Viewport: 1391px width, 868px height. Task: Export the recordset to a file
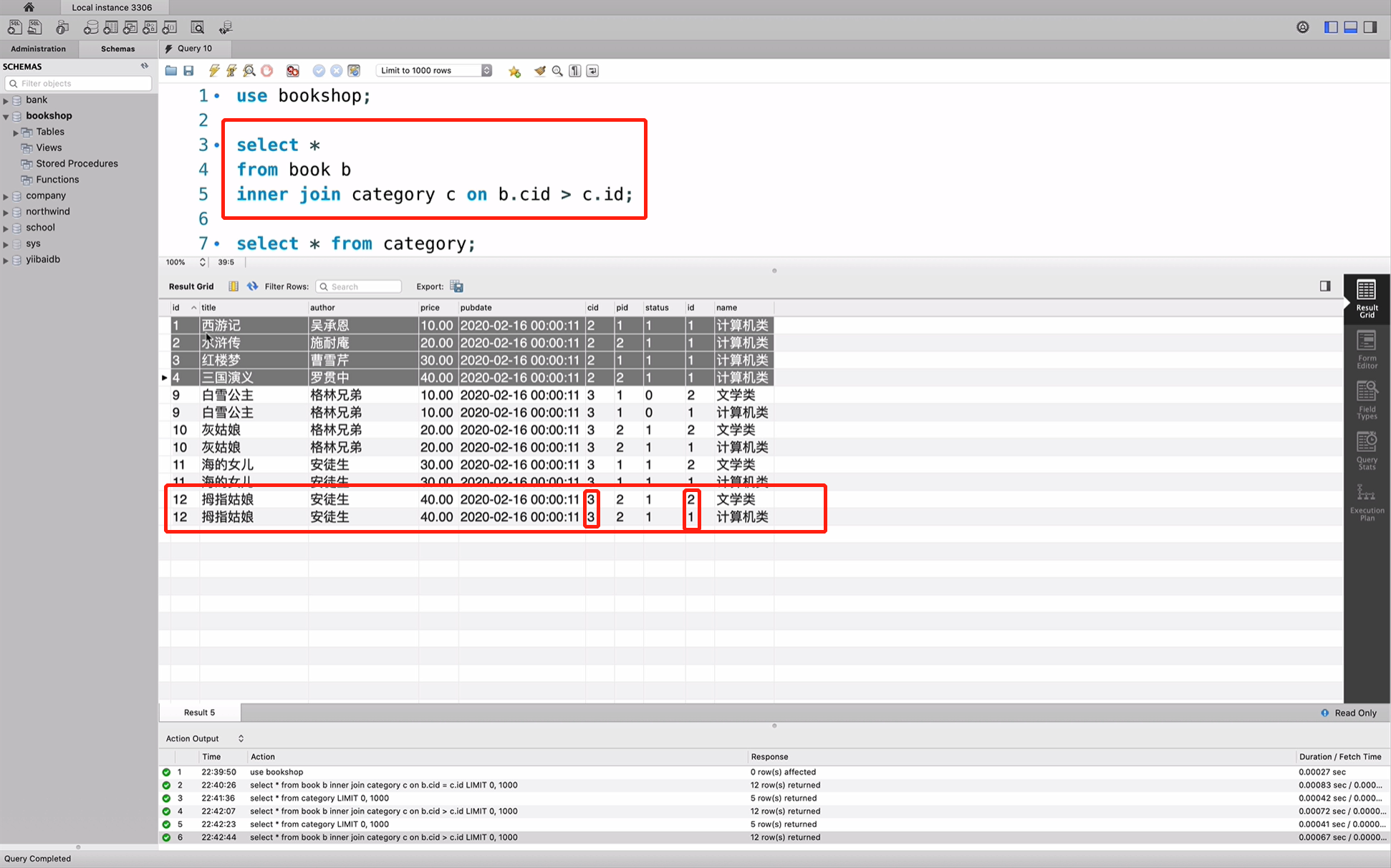(x=456, y=286)
